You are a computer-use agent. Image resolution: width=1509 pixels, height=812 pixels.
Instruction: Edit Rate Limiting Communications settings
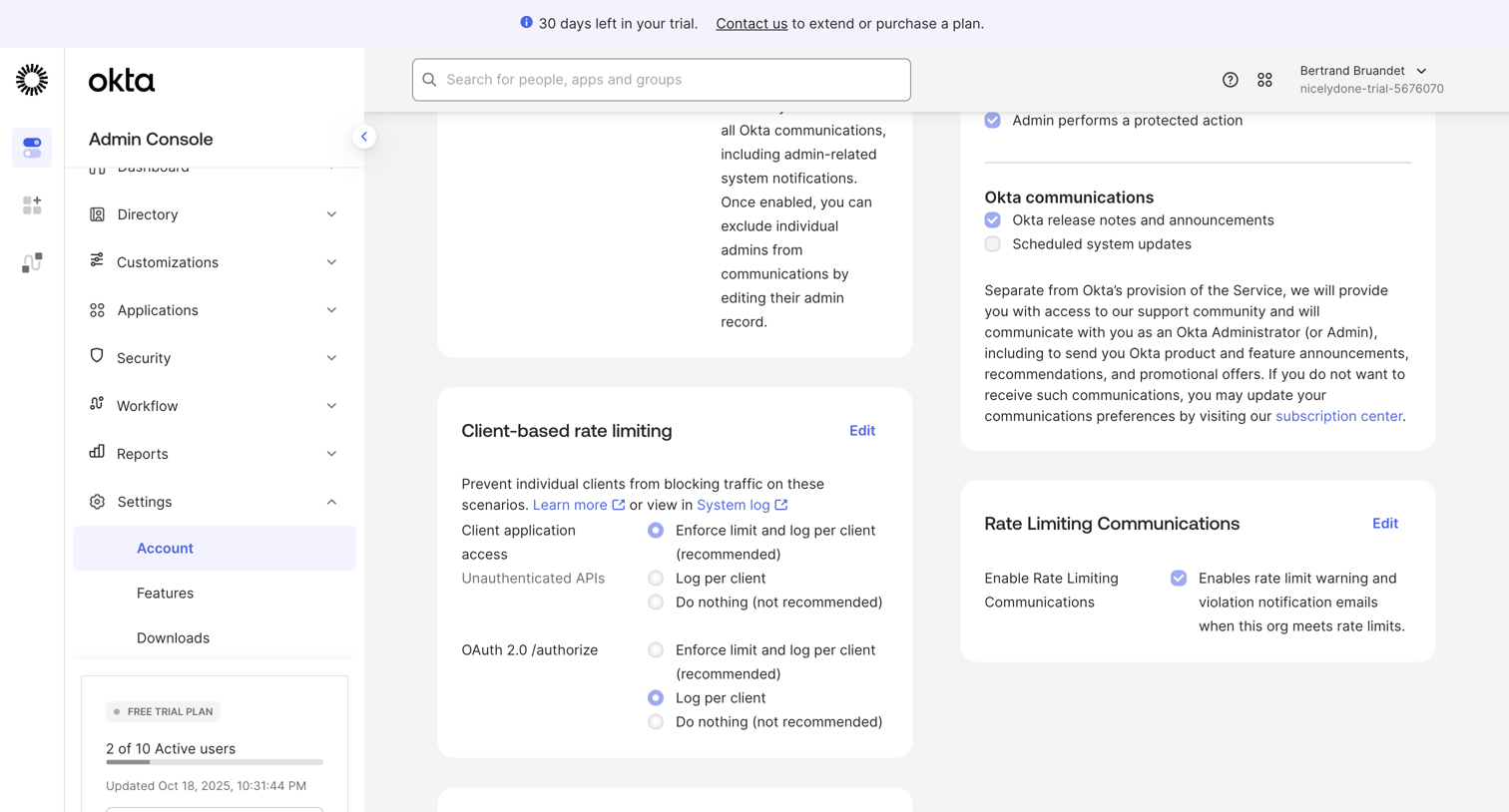(1385, 524)
